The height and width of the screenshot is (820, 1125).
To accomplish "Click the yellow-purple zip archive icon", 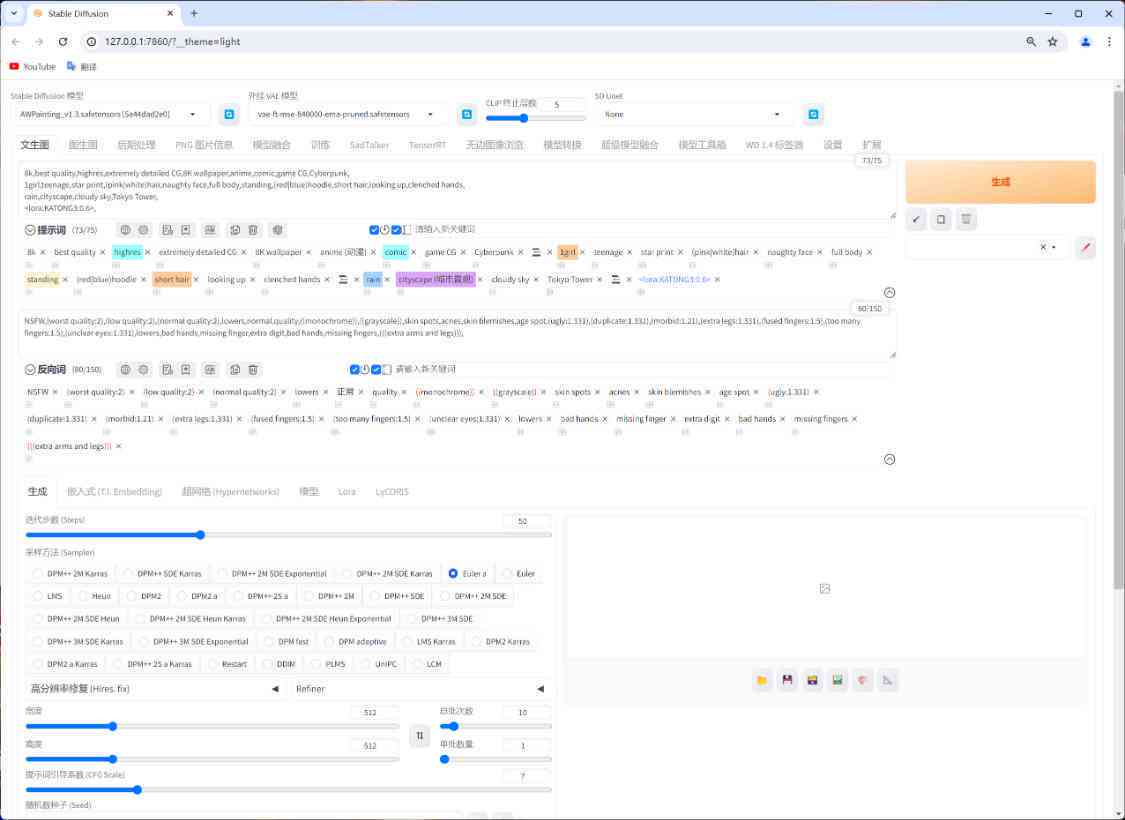I will click(x=812, y=680).
